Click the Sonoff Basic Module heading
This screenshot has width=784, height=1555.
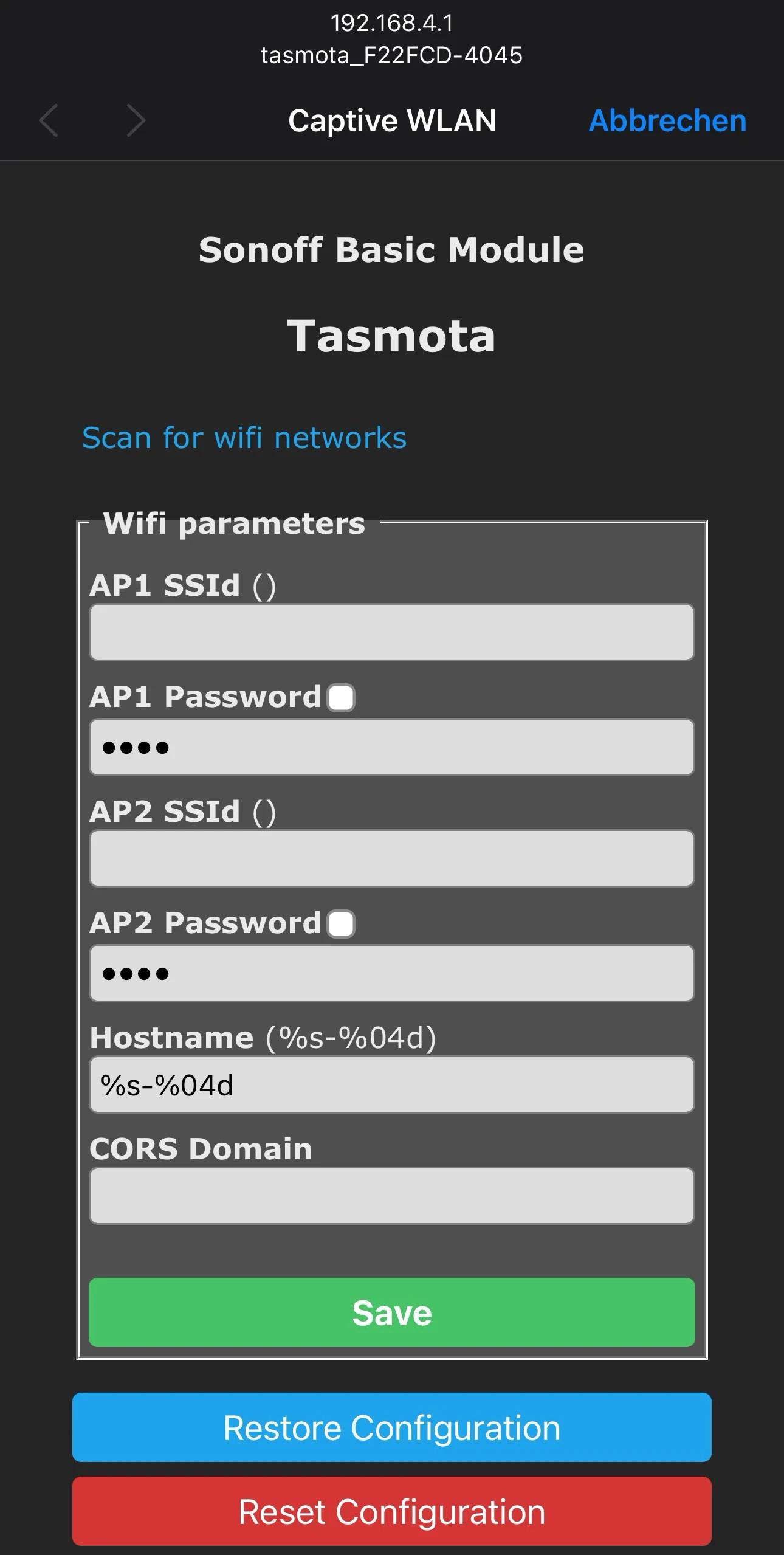391,249
